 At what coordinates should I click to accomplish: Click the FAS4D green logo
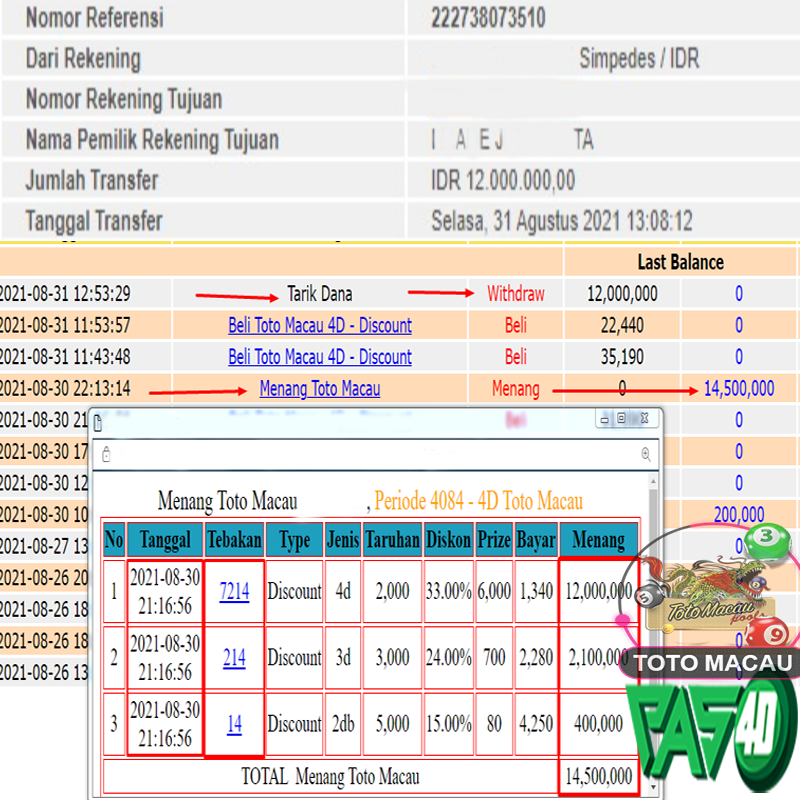pos(712,733)
